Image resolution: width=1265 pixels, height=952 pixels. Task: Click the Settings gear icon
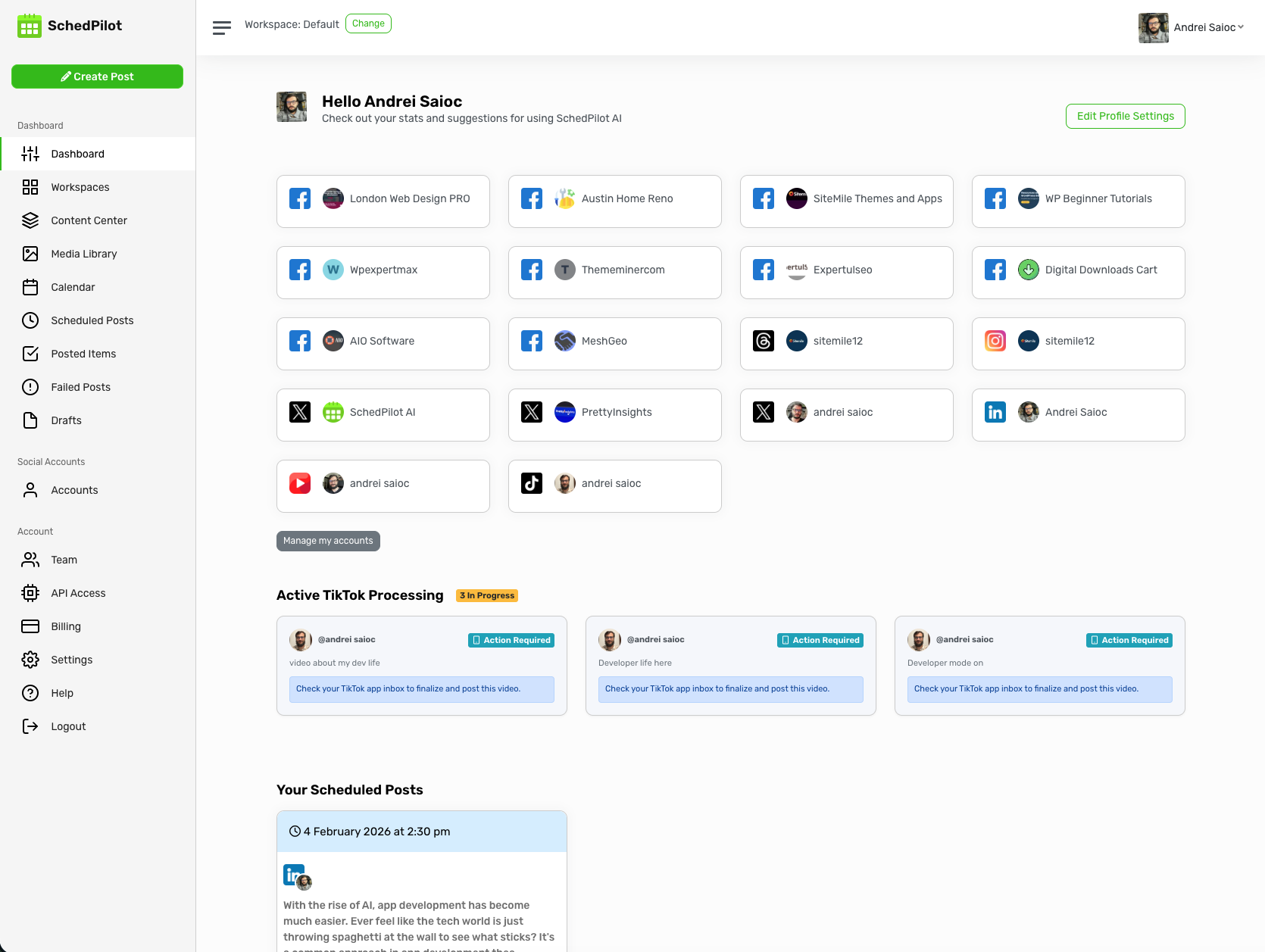[x=30, y=660]
